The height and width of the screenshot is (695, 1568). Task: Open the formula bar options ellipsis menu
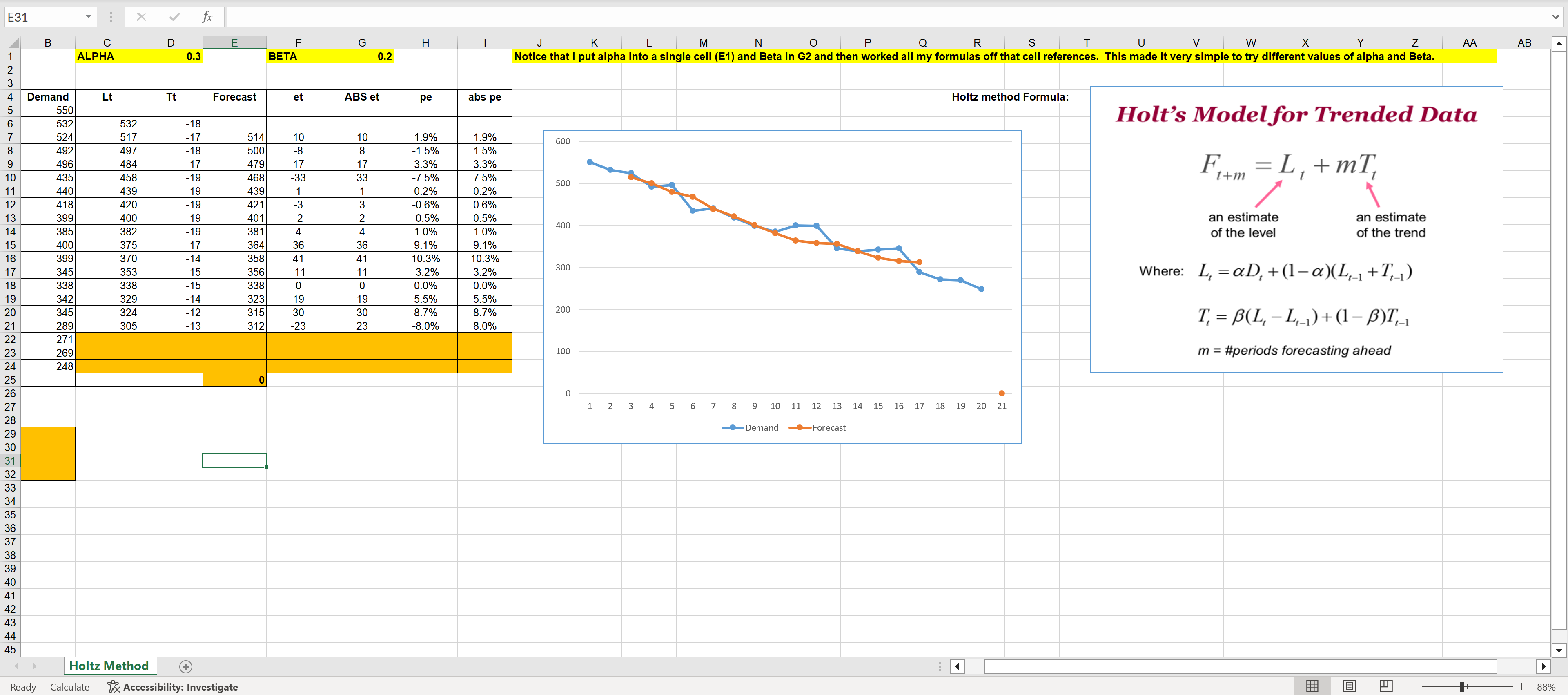(x=111, y=16)
